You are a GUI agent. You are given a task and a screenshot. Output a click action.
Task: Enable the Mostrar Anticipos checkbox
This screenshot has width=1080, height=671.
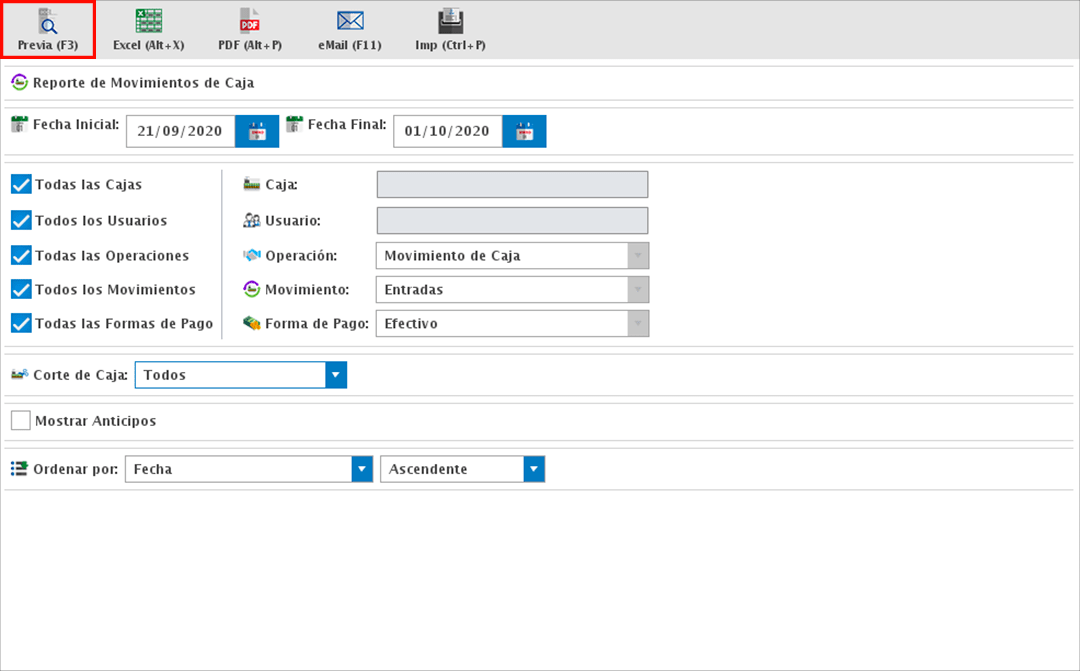pos(21,421)
